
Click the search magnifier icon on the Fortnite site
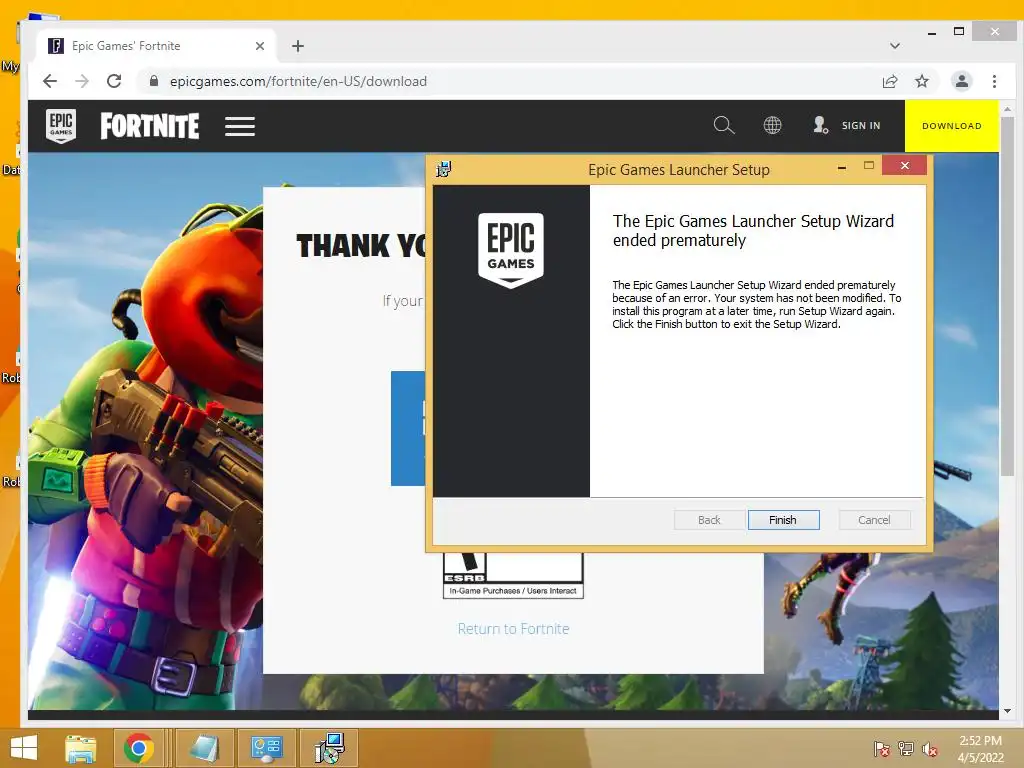[724, 125]
